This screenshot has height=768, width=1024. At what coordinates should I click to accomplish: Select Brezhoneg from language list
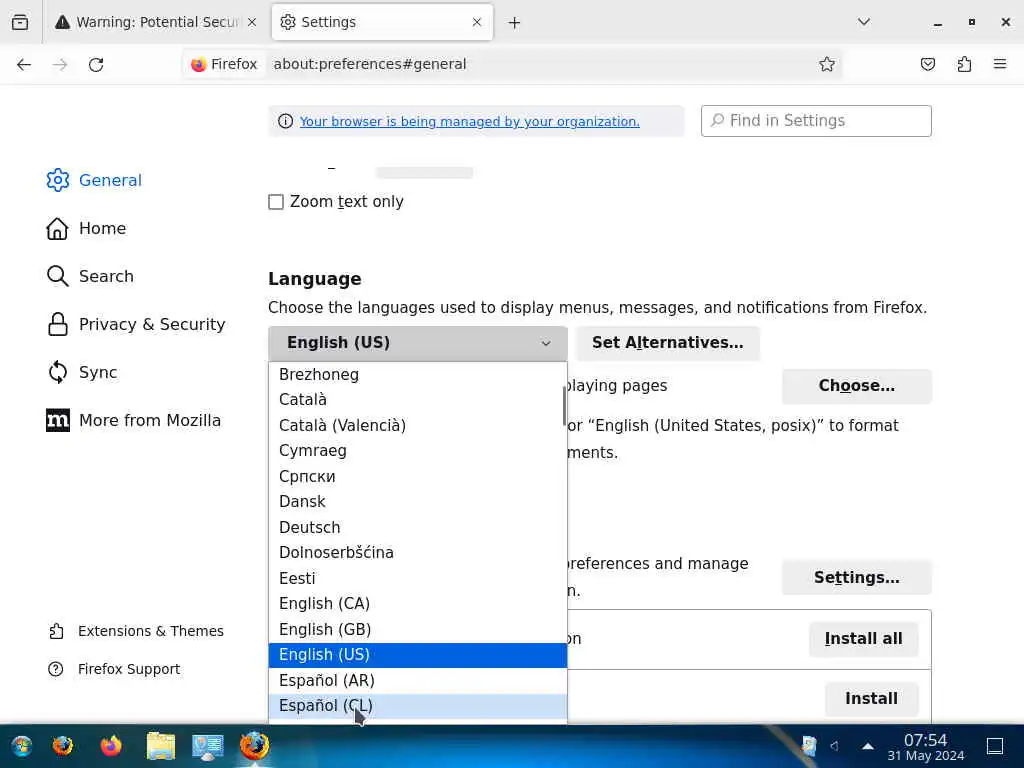[417, 375]
